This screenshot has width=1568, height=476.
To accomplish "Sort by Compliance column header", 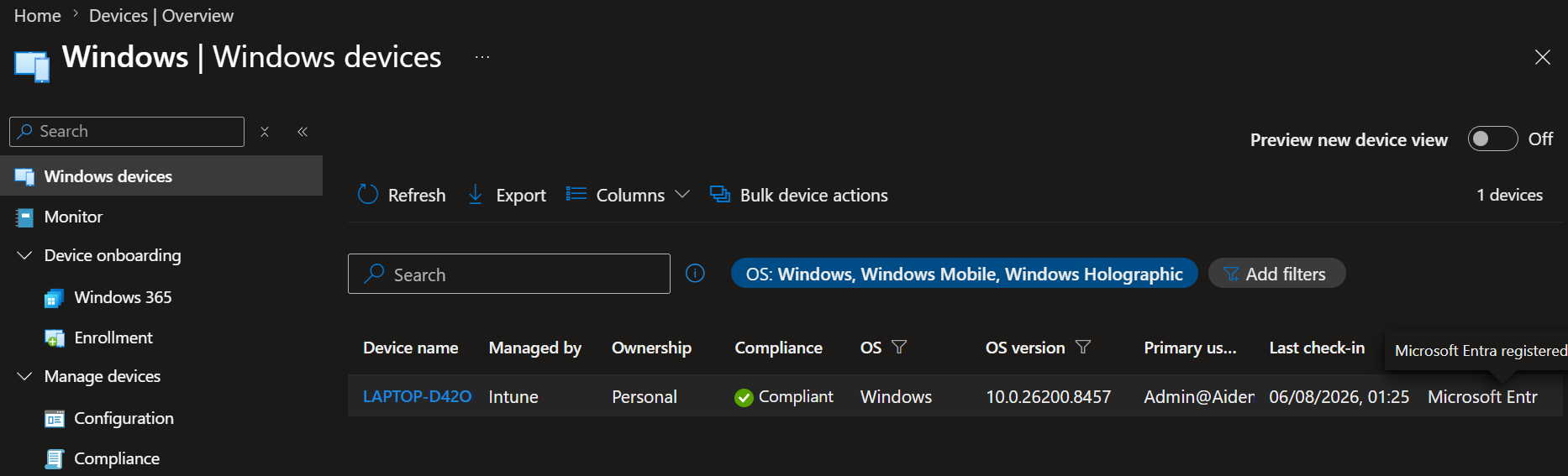I will tap(779, 348).
